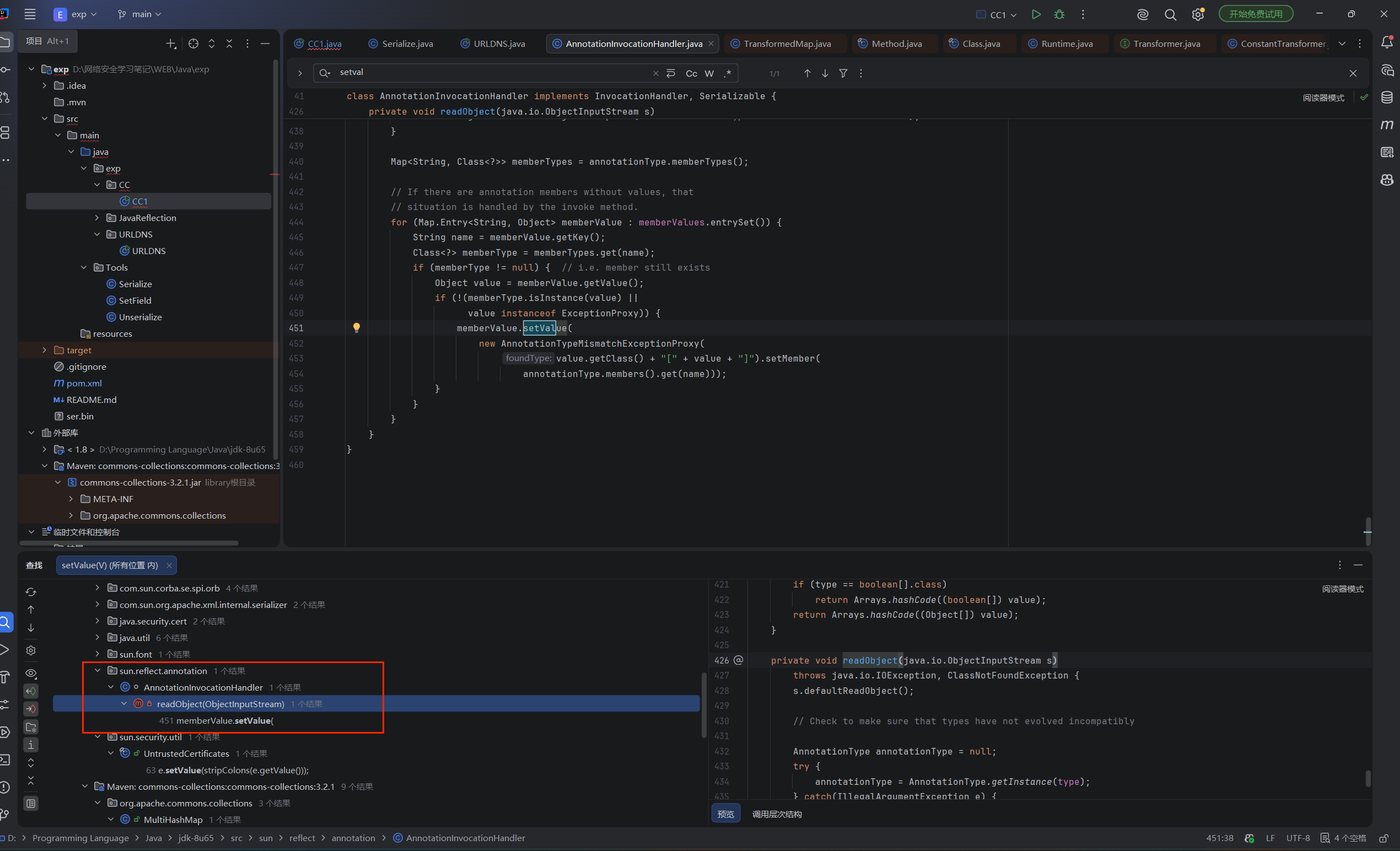Select the 预览 tab button
Image resolution: width=1400 pixels, height=851 pixels.
[725, 814]
